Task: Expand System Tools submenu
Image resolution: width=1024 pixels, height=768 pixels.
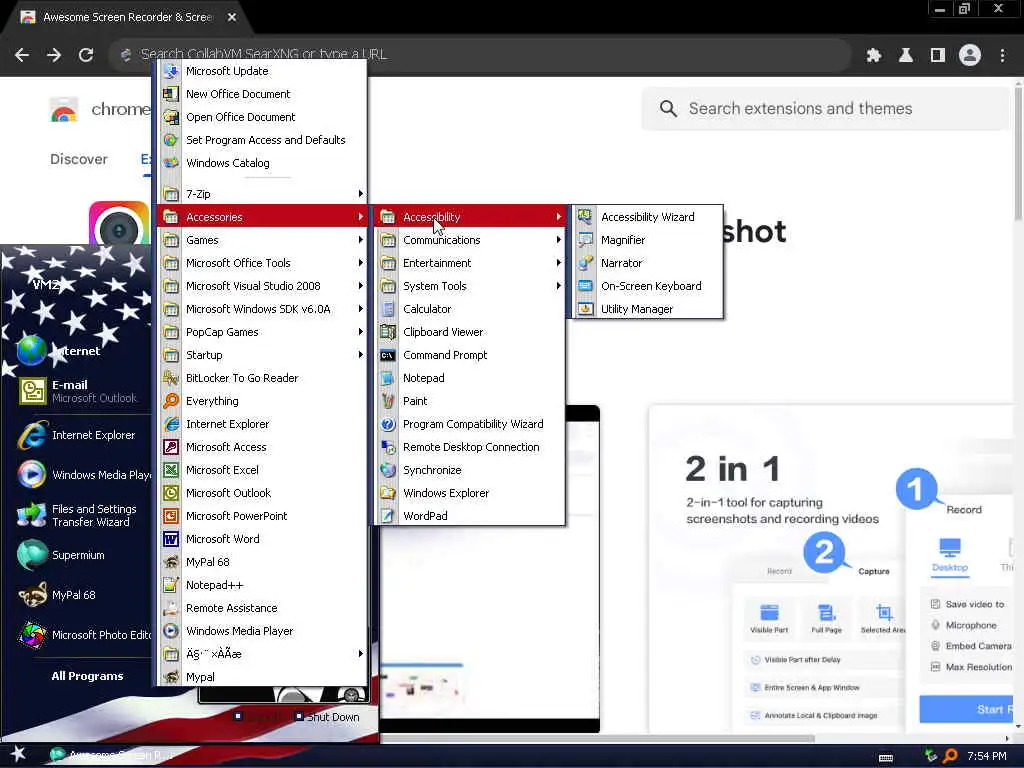Action: pyautogui.click(x=469, y=285)
